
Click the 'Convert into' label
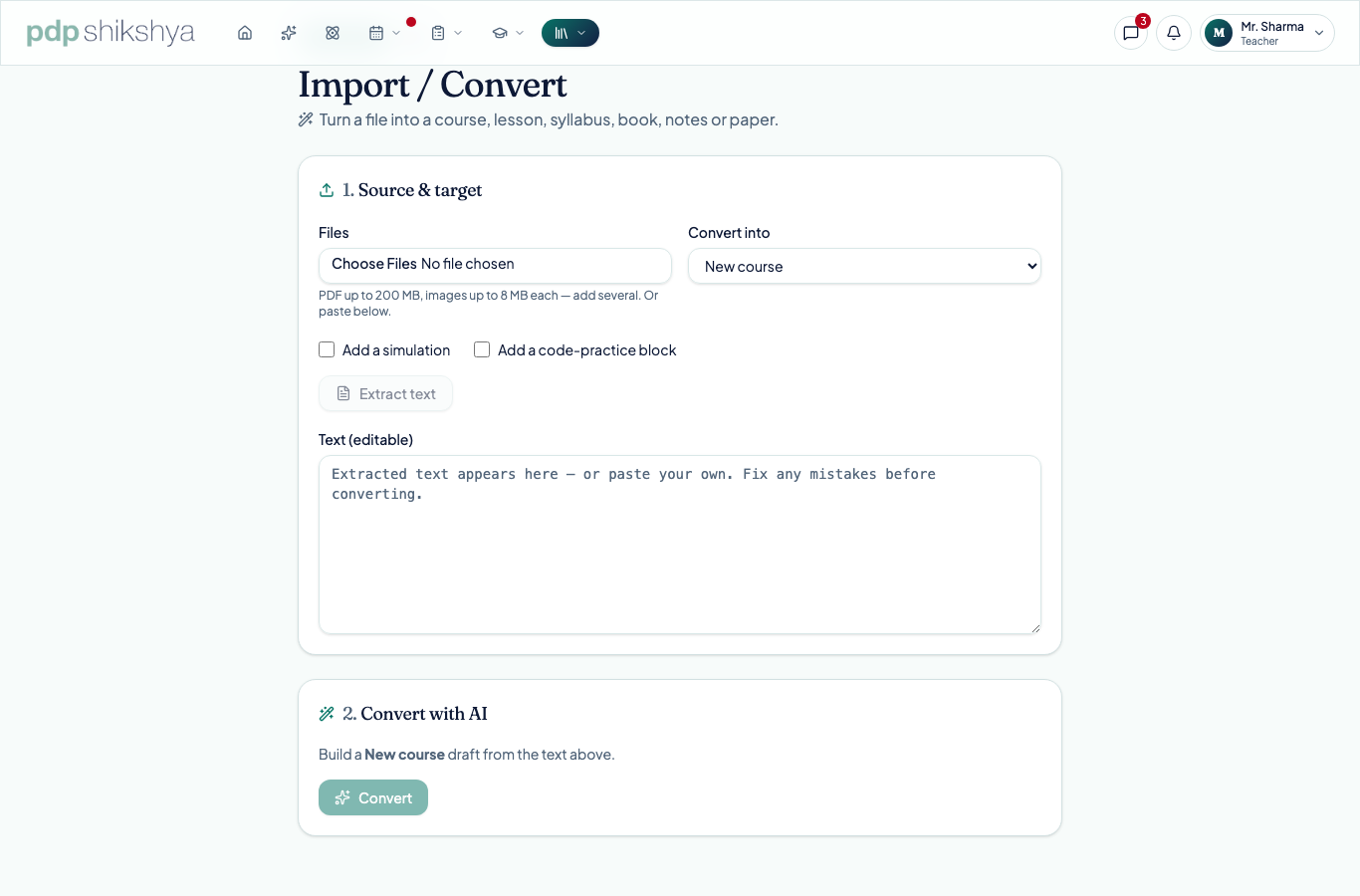coord(729,233)
